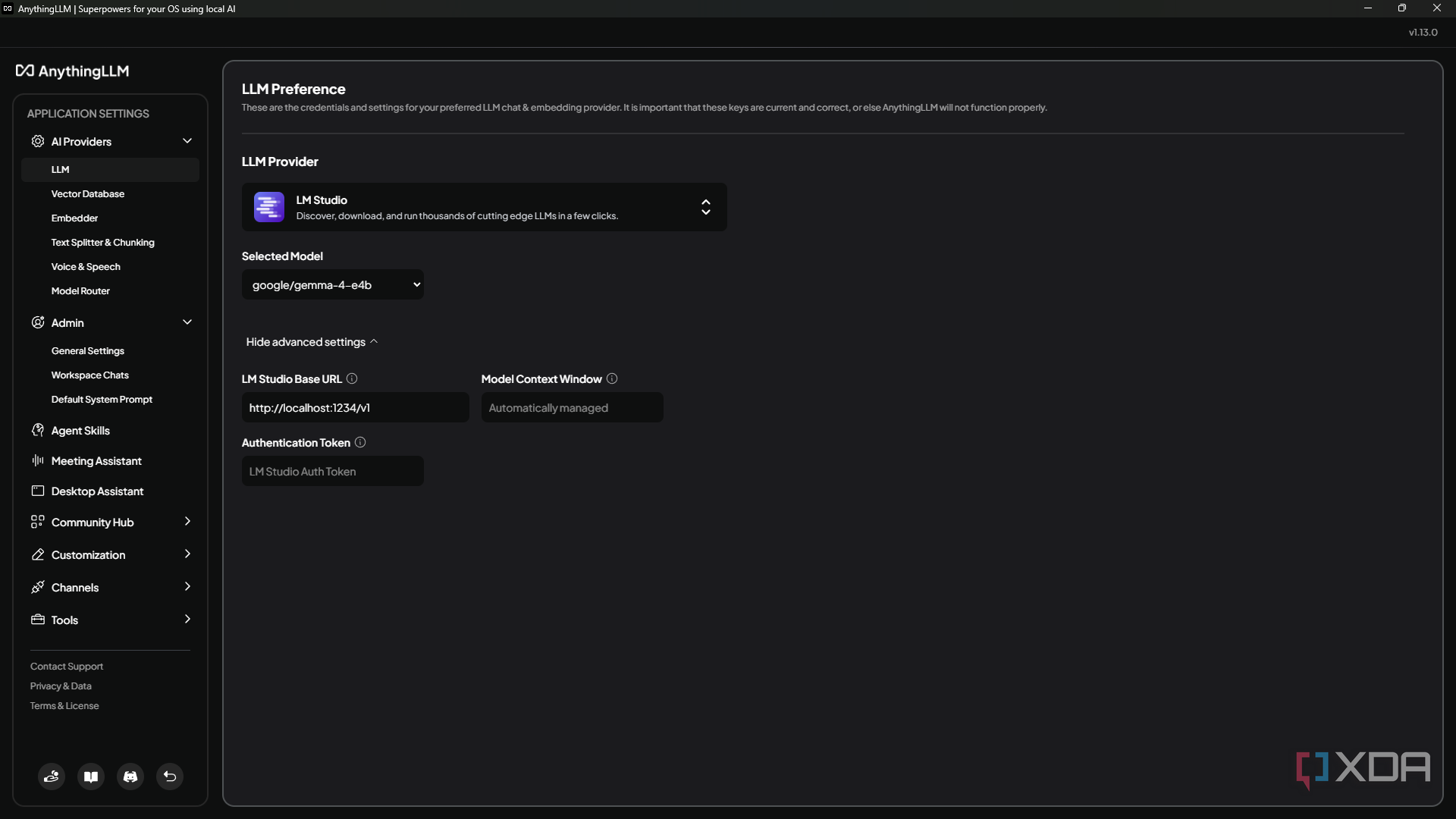This screenshot has height=819, width=1456.
Task: Click the back arrow return icon
Action: click(x=170, y=777)
